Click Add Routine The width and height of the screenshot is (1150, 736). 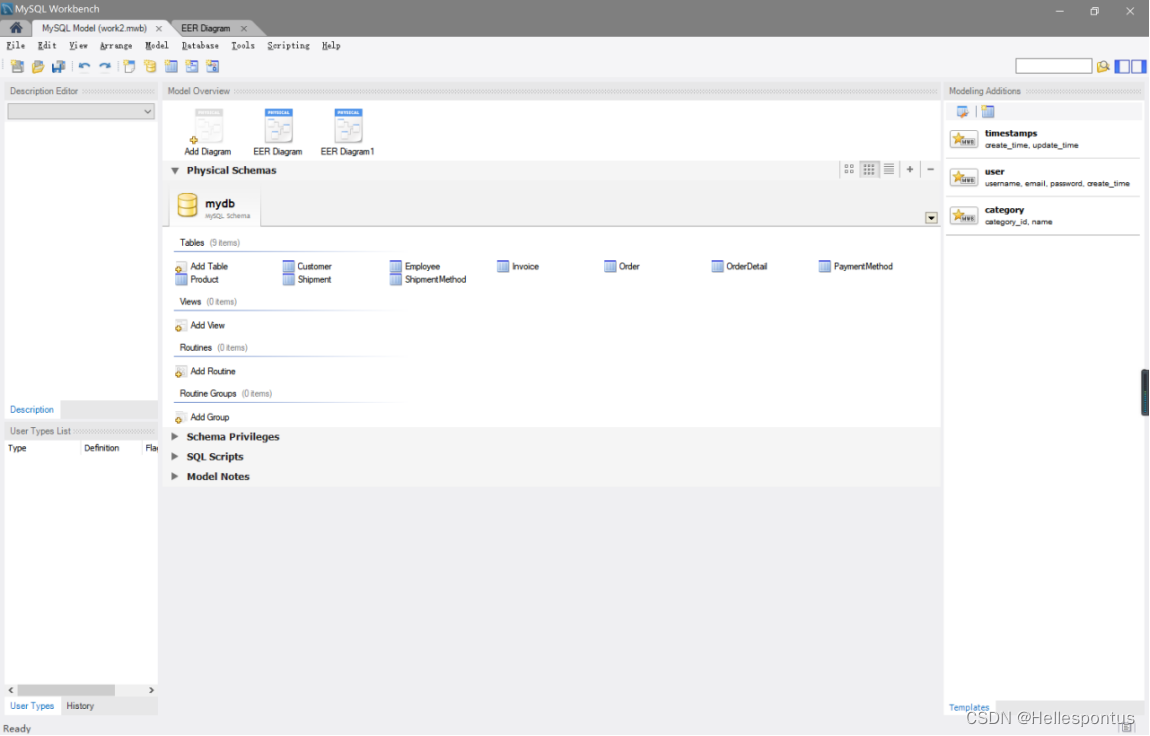pos(205,371)
